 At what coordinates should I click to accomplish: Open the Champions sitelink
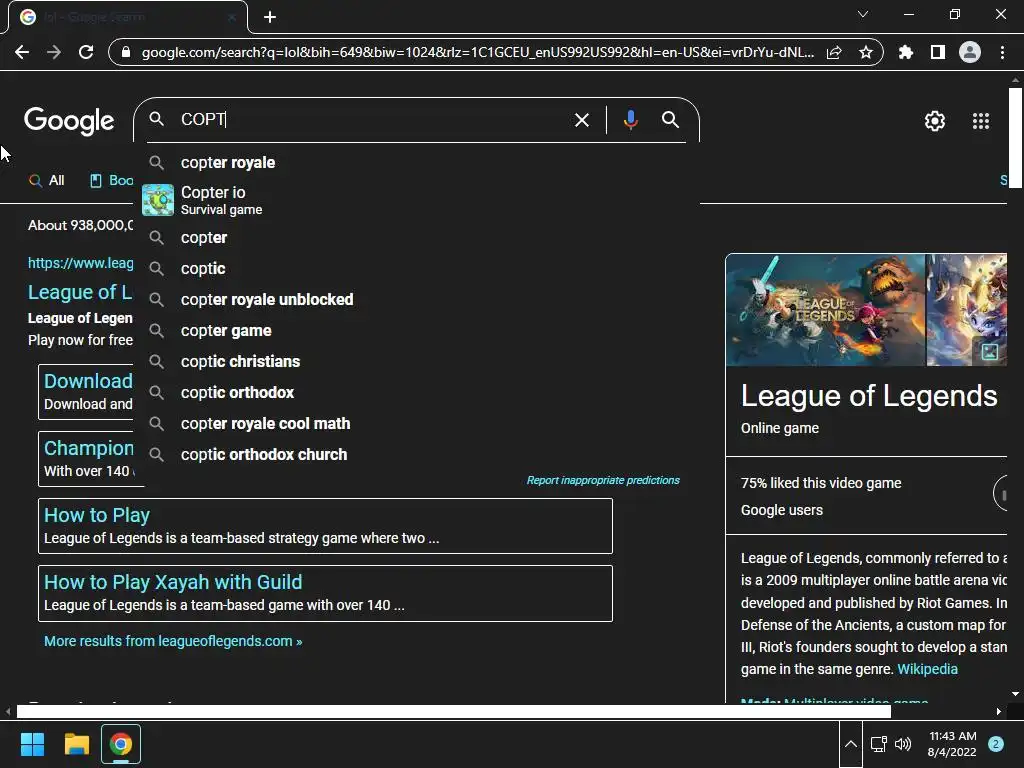tap(89, 448)
